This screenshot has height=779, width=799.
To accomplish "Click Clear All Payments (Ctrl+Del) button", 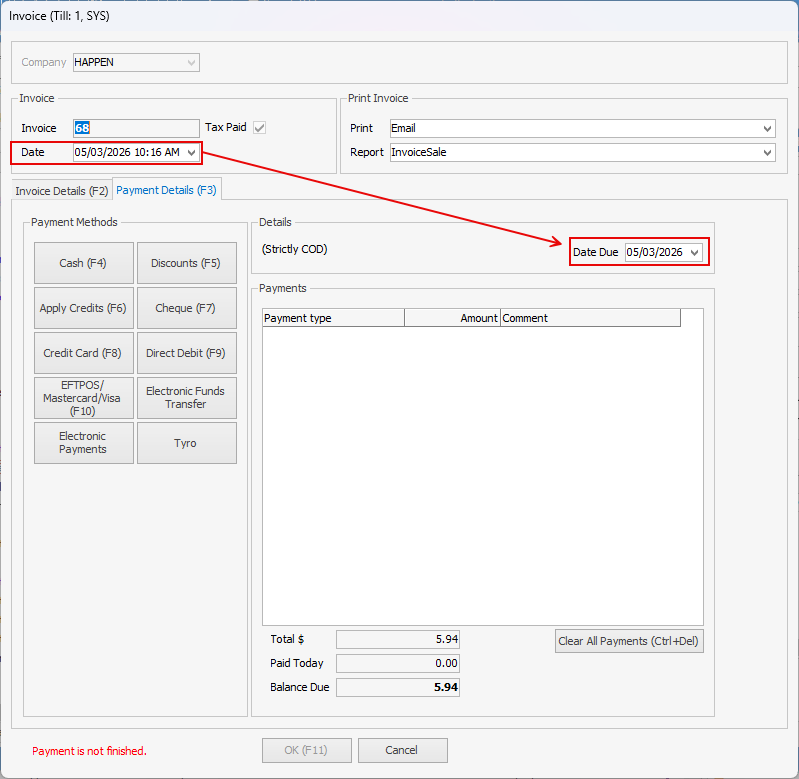I will click(x=629, y=641).
